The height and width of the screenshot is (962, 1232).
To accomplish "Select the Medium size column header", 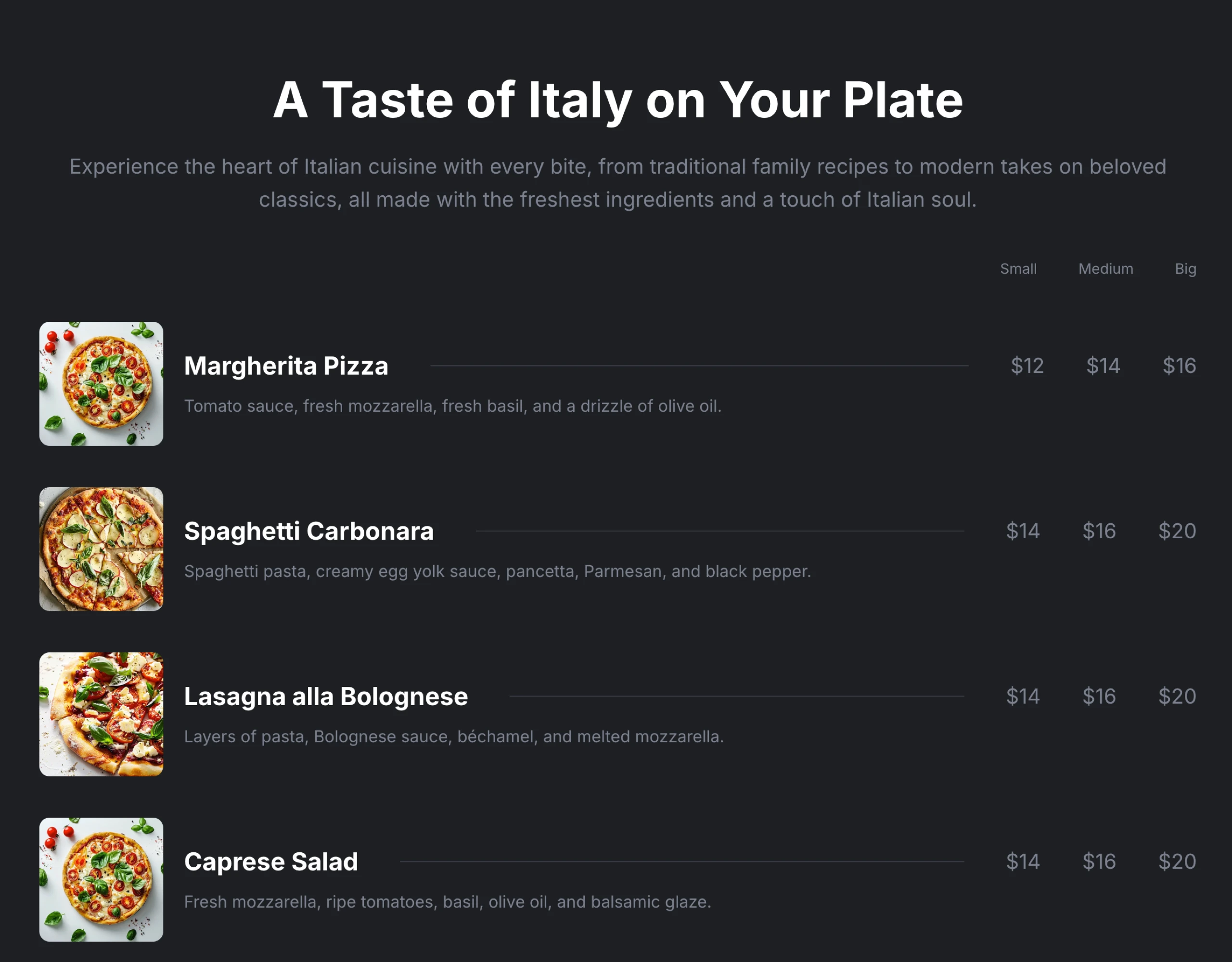I will pyautogui.click(x=1105, y=269).
